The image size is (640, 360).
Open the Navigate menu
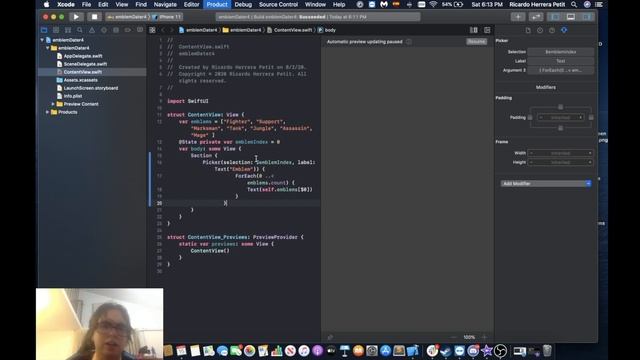tap(165, 4)
